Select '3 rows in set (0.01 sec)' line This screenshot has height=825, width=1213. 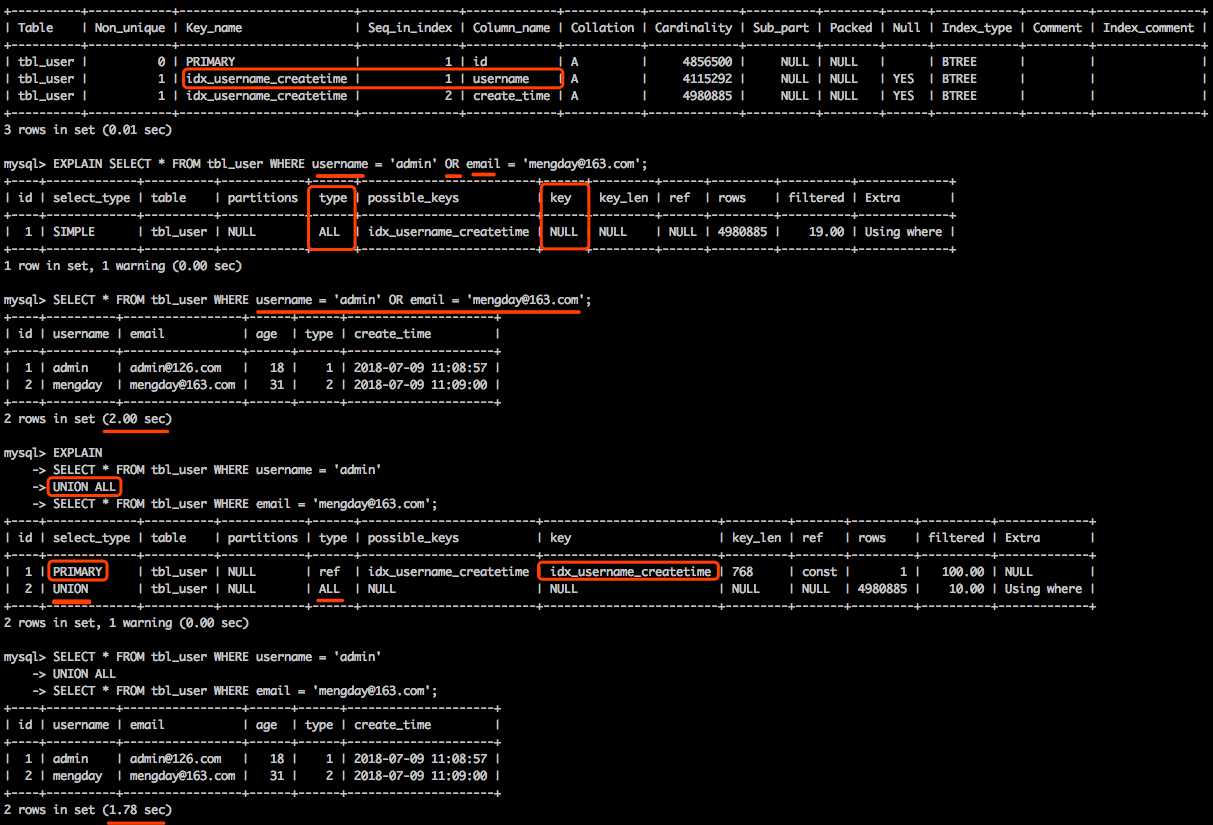click(88, 130)
